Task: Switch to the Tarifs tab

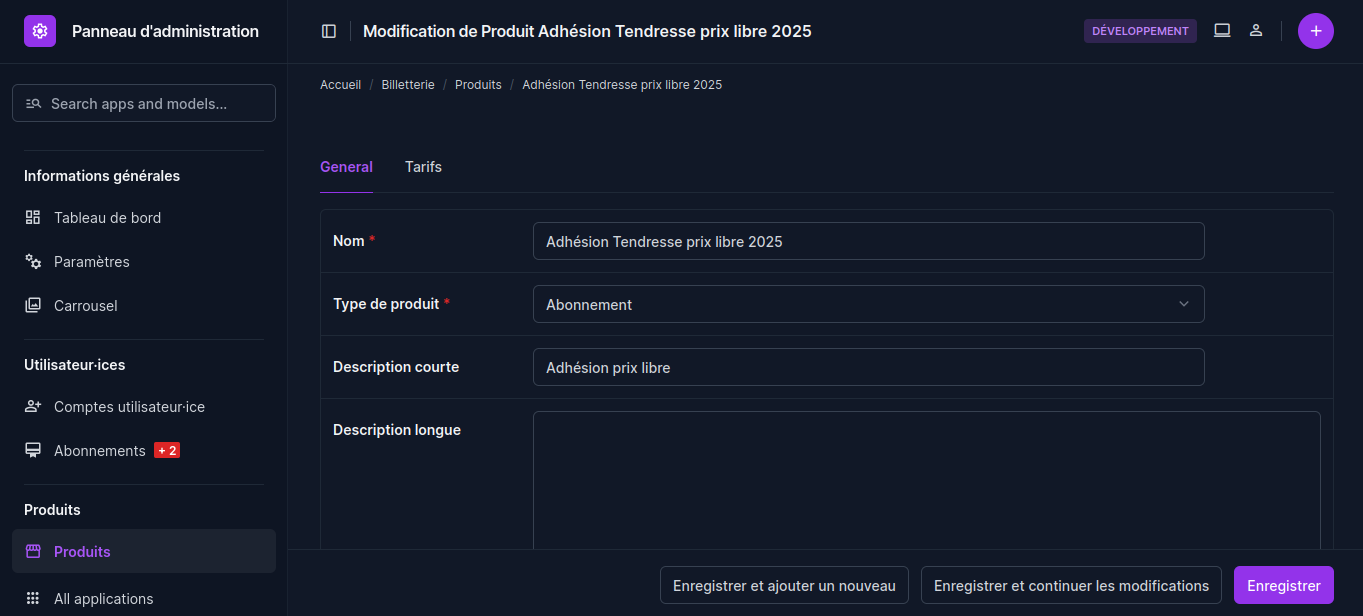Action: 423,167
